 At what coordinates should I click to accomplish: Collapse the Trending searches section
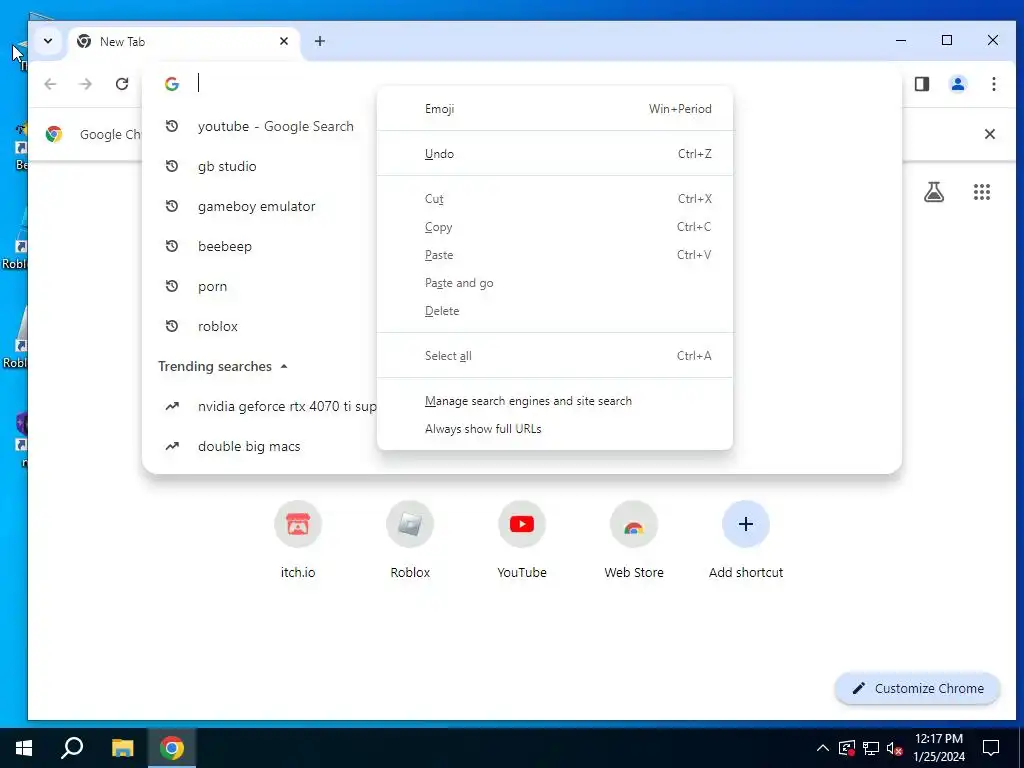pos(283,366)
